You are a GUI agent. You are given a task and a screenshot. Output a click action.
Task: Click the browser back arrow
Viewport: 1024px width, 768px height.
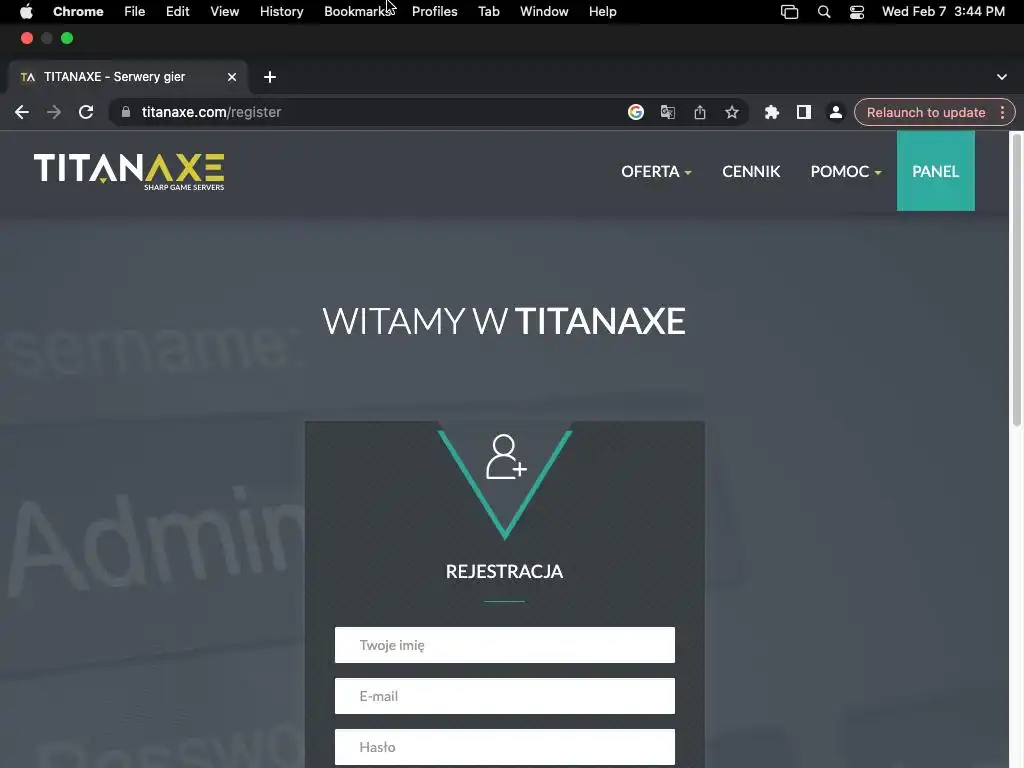(x=22, y=112)
